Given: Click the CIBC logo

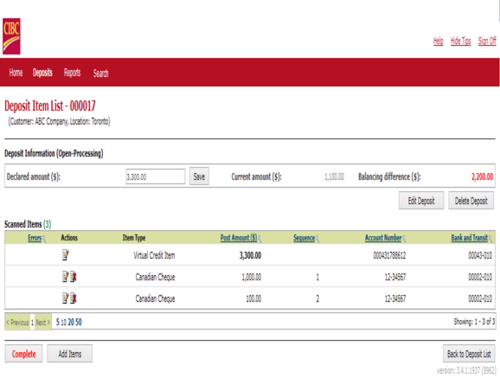Looking at the screenshot, I should tap(12, 36).
